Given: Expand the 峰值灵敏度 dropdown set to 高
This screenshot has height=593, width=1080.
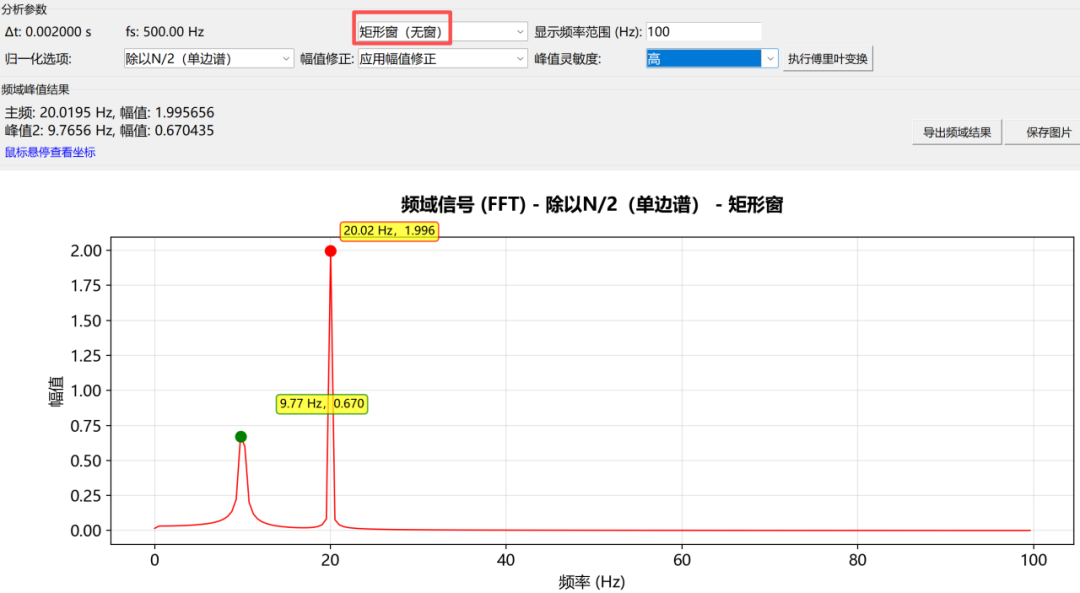Looking at the screenshot, I should (712, 59).
